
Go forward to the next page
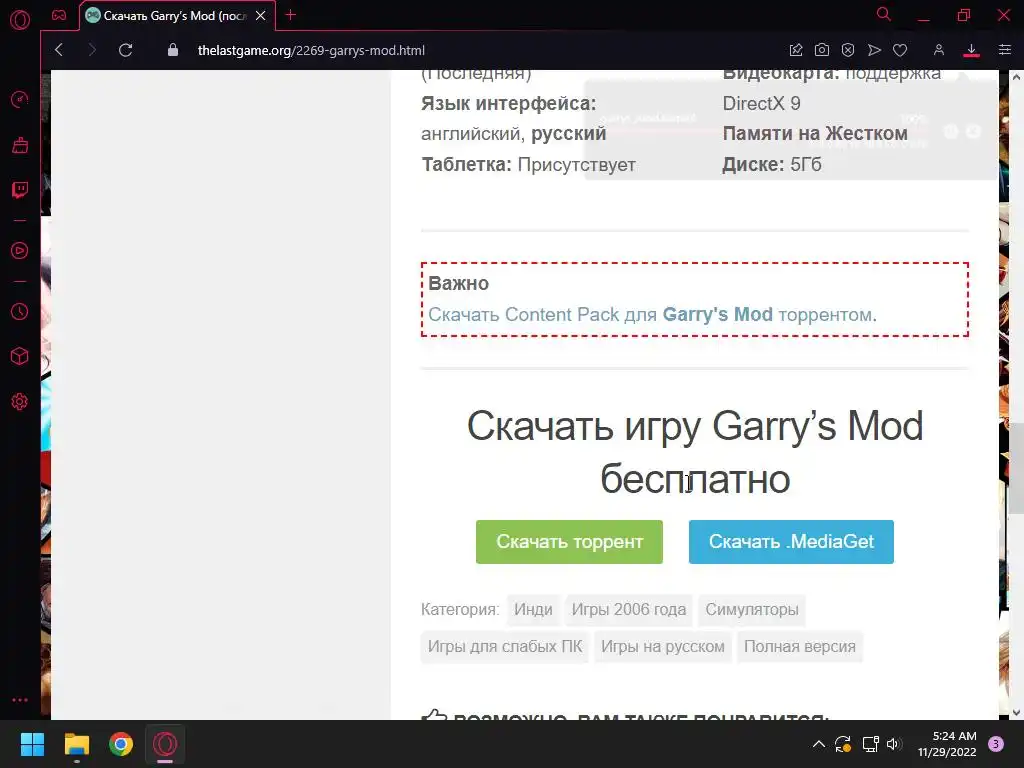[91, 50]
